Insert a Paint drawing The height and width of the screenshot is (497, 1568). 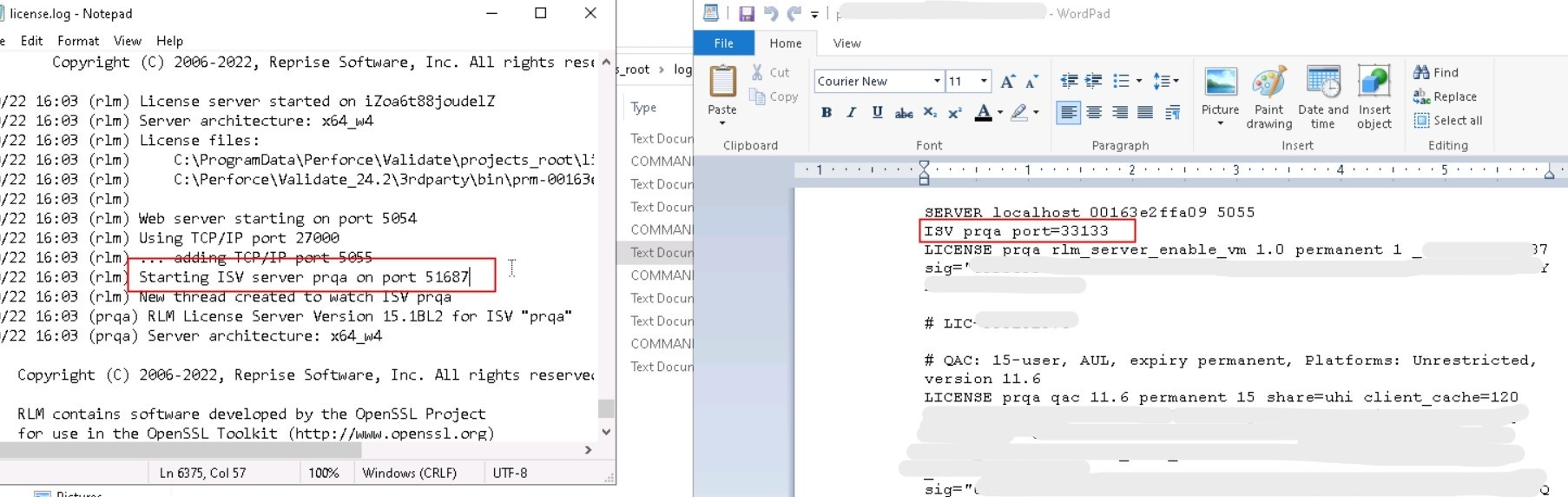1268,96
